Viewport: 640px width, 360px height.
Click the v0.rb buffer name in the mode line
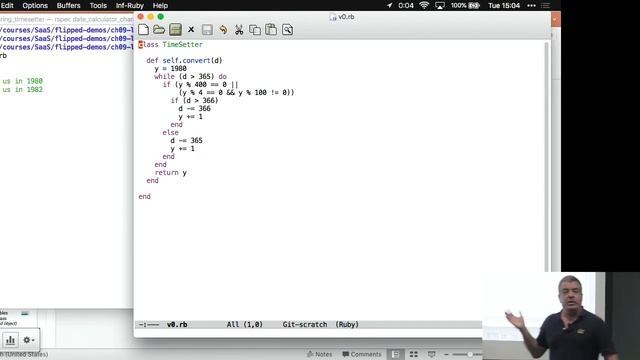click(177, 324)
